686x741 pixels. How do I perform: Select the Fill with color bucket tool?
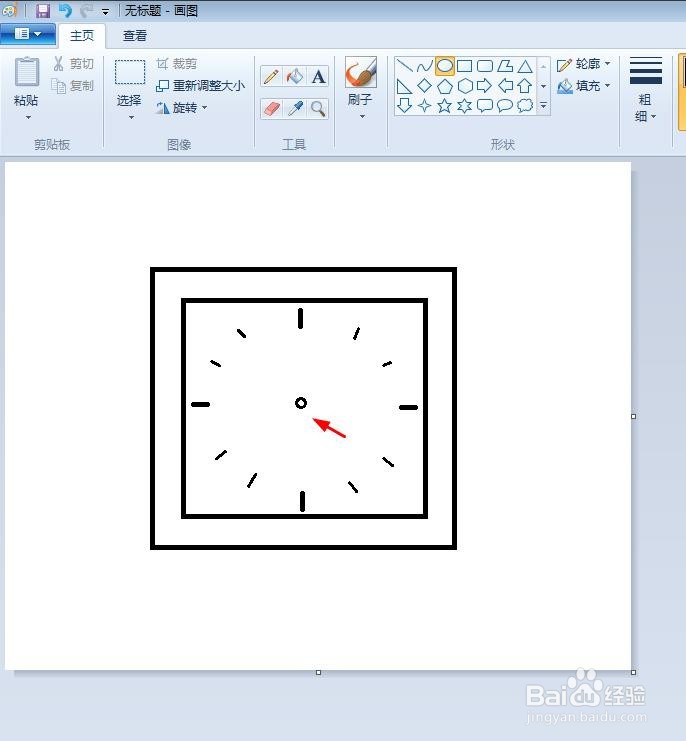pyautogui.click(x=295, y=77)
